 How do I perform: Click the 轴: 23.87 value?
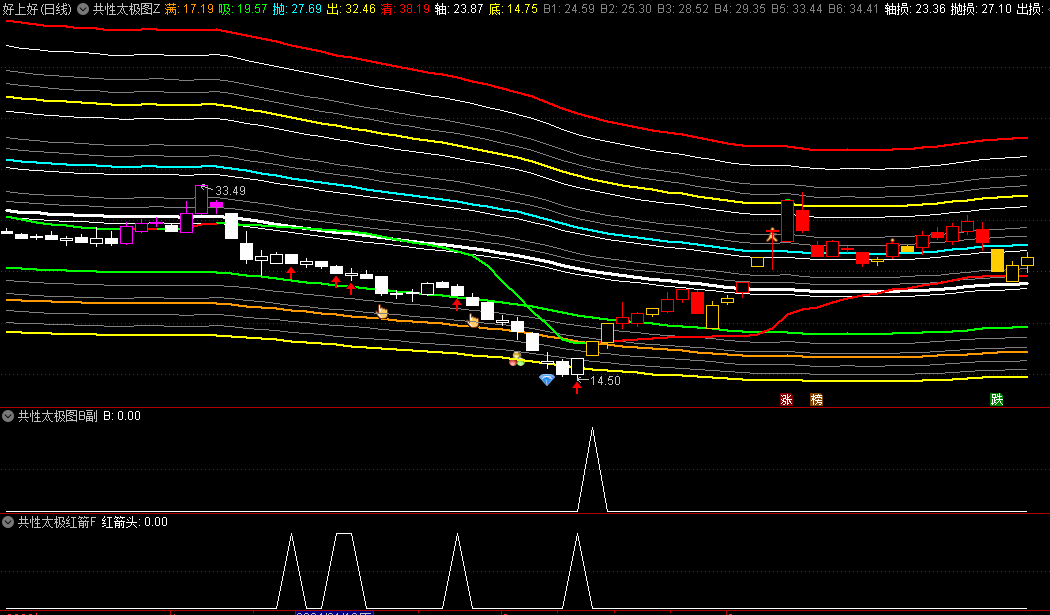pos(459,9)
